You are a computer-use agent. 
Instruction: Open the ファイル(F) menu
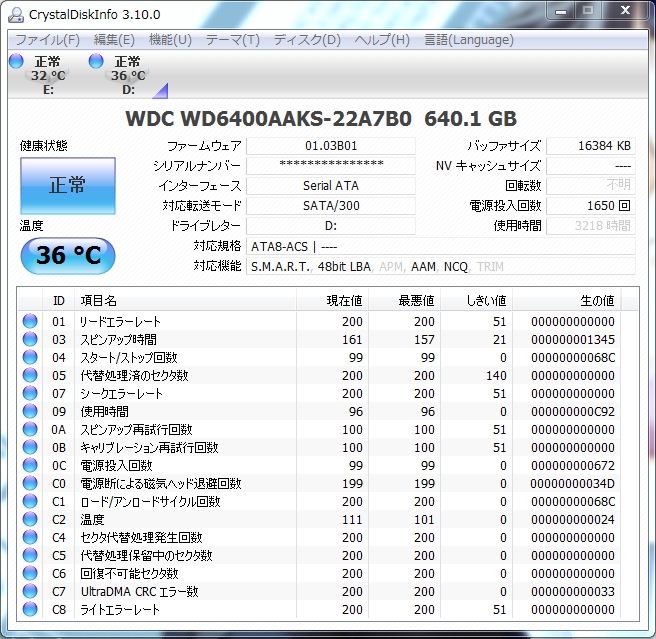click(47, 40)
